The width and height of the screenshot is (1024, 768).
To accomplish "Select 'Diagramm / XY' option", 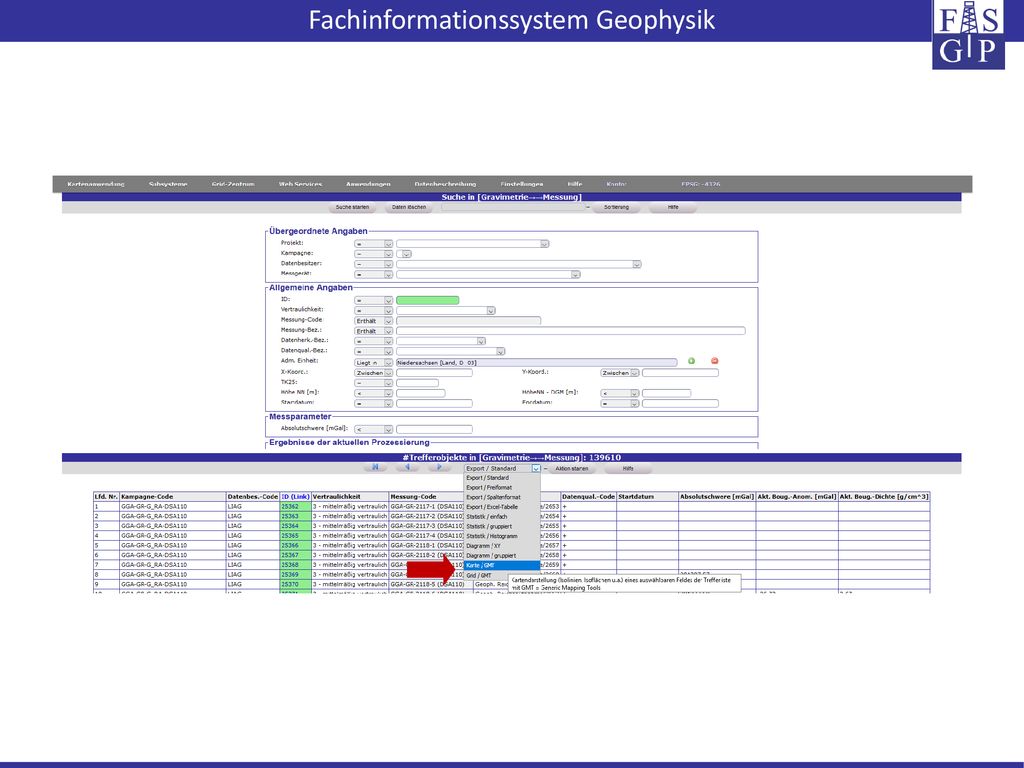I will click(x=502, y=546).
